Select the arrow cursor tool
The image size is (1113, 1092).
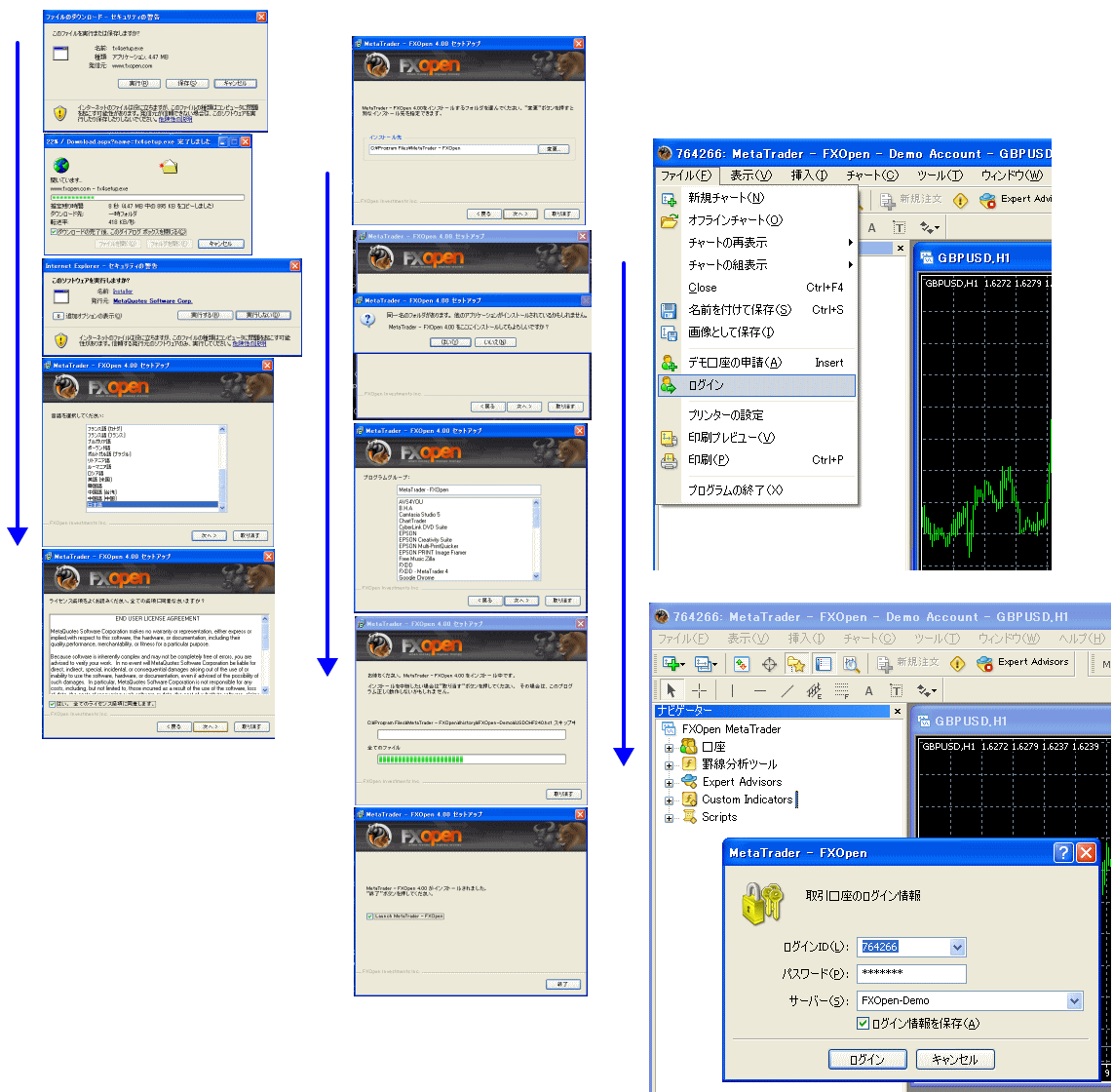click(x=671, y=689)
